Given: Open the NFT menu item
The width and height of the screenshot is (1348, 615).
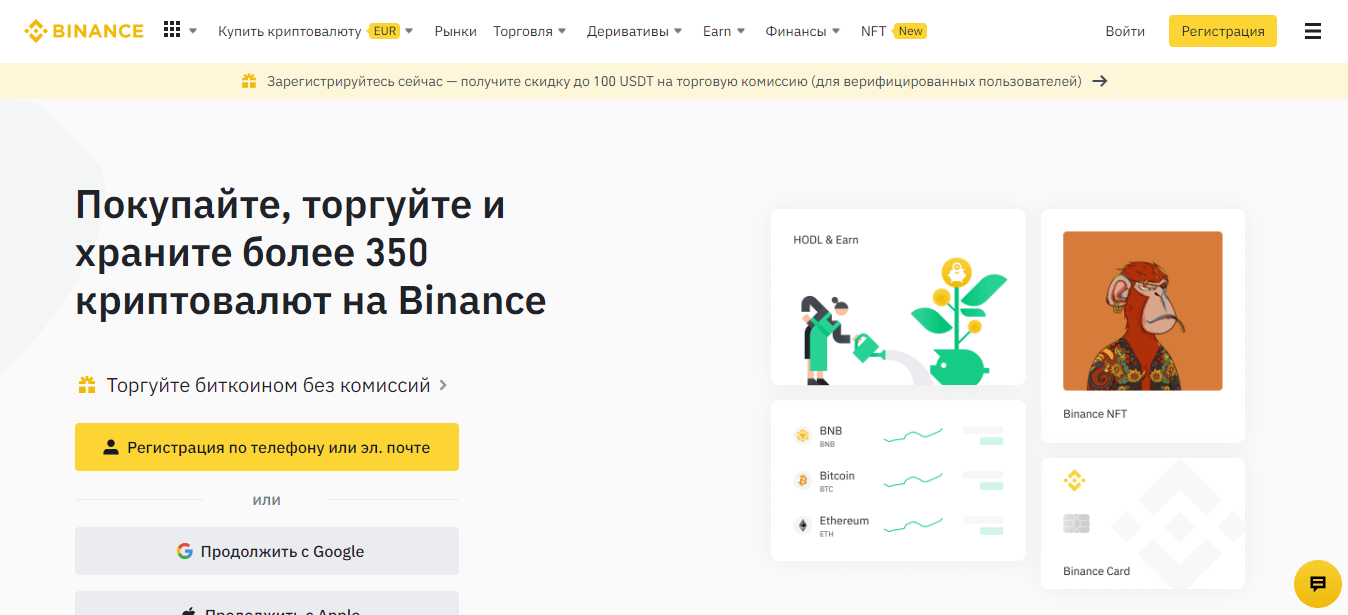Looking at the screenshot, I should pos(873,31).
